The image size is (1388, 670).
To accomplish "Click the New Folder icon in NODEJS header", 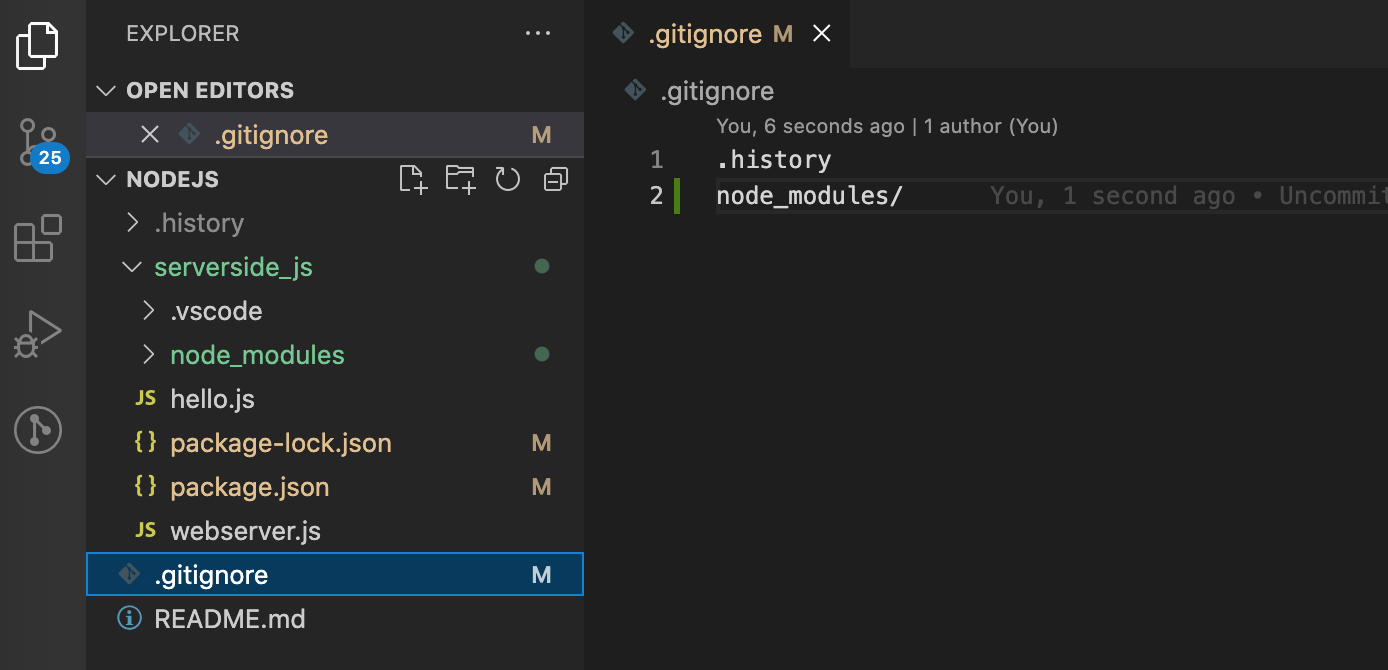I will [460, 180].
